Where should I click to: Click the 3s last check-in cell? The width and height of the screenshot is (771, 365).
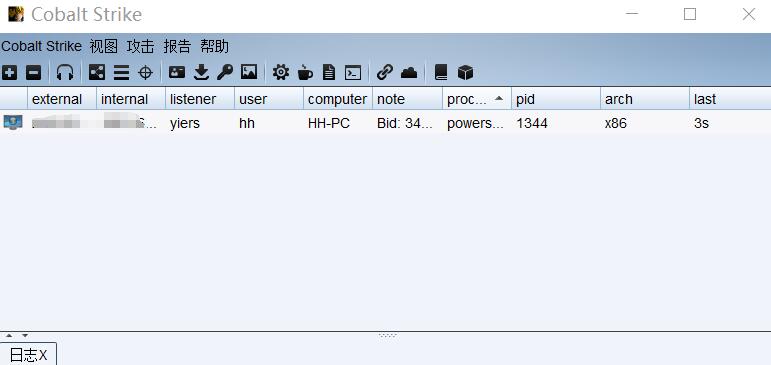tap(730, 123)
